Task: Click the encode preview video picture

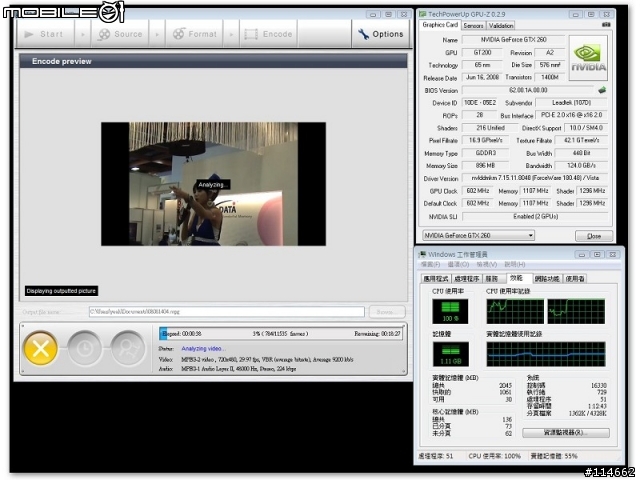Action: pyautogui.click(x=213, y=184)
